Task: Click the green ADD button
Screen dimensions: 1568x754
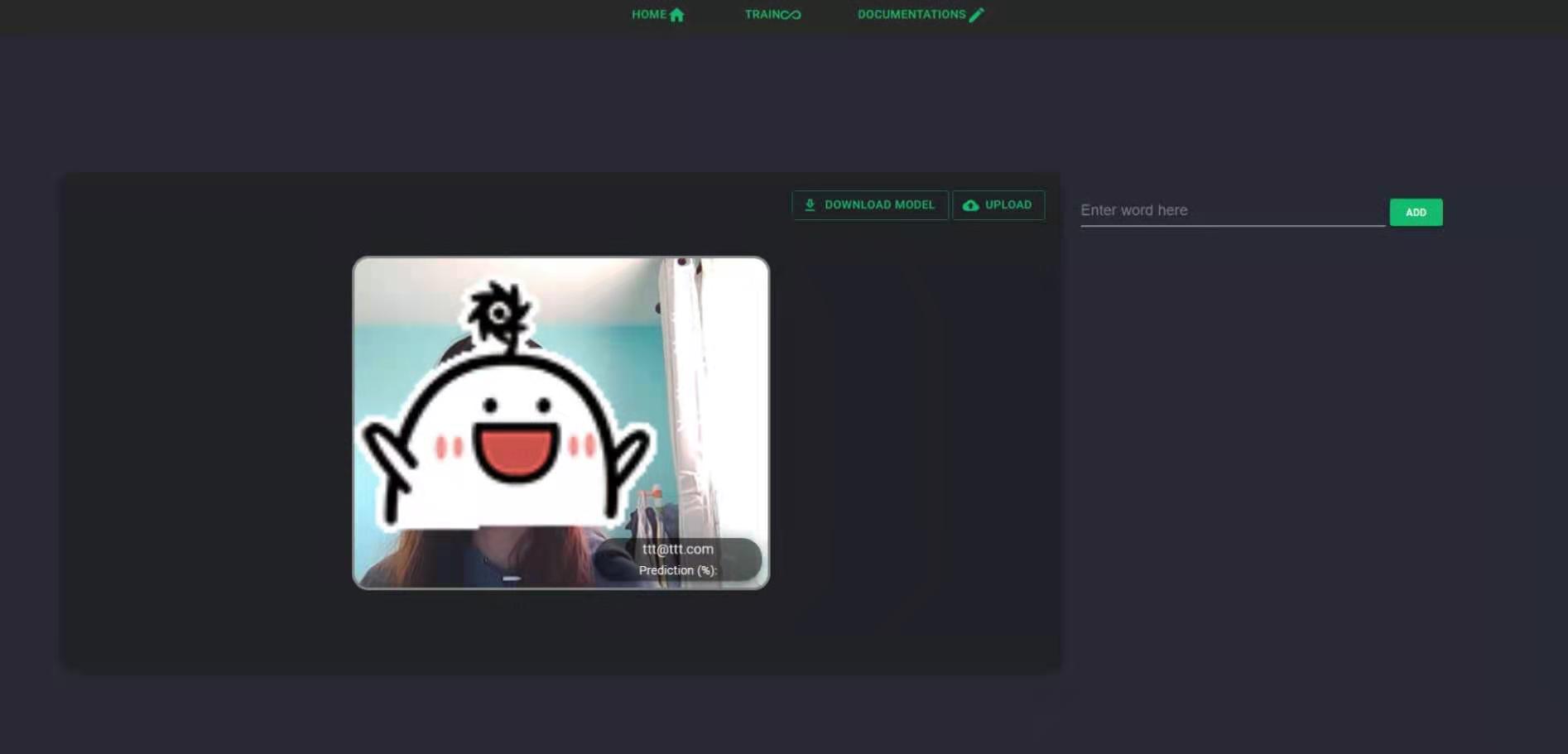Action: tap(1416, 212)
